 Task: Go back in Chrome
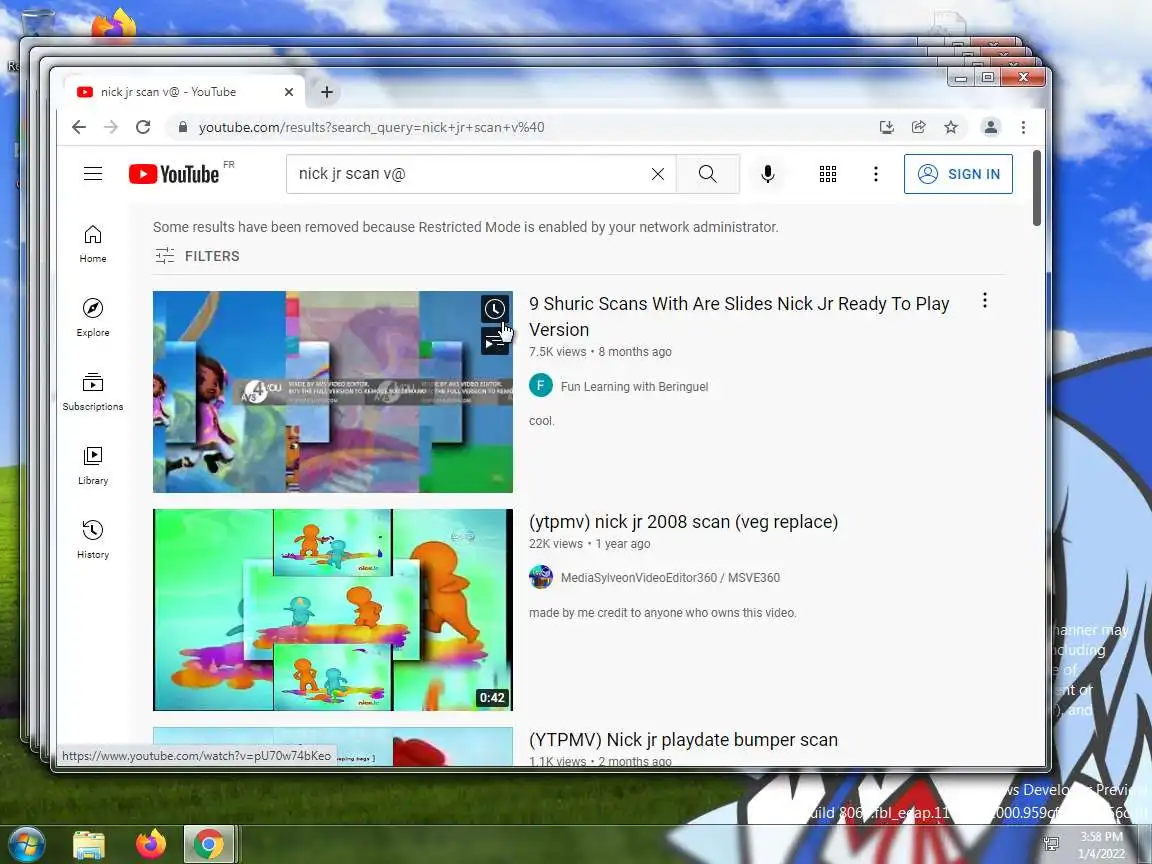click(x=79, y=127)
